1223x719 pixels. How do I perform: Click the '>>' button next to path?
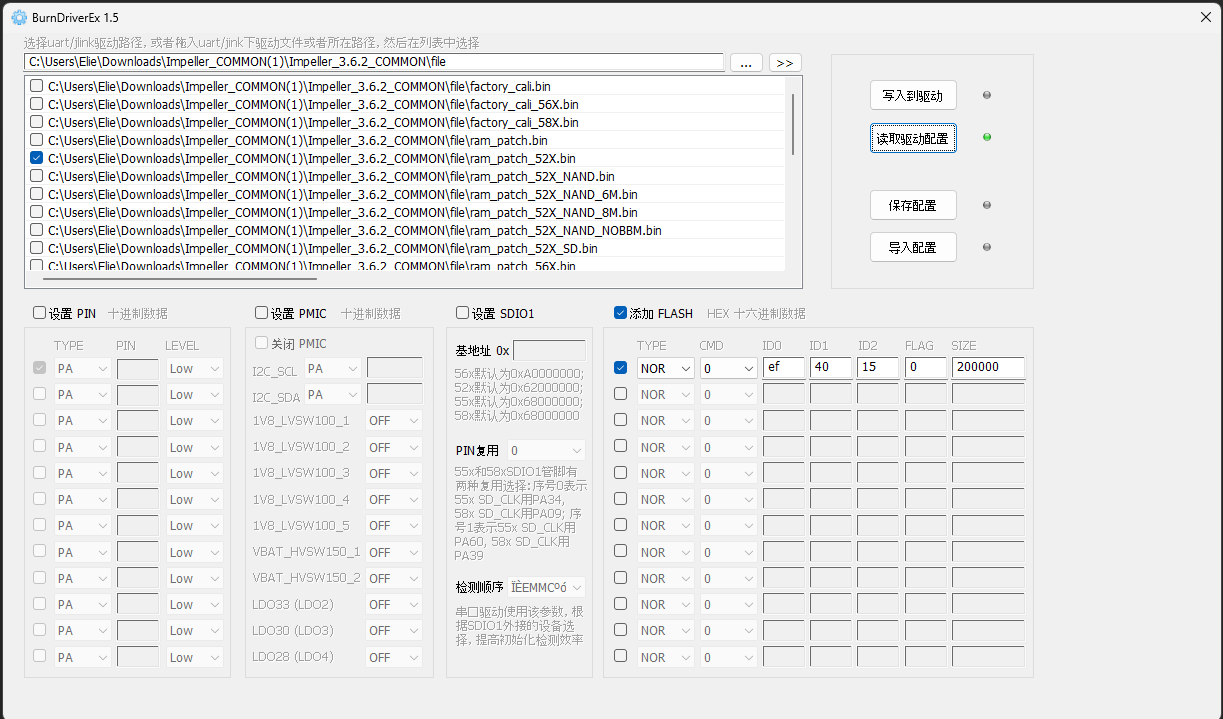coord(785,62)
